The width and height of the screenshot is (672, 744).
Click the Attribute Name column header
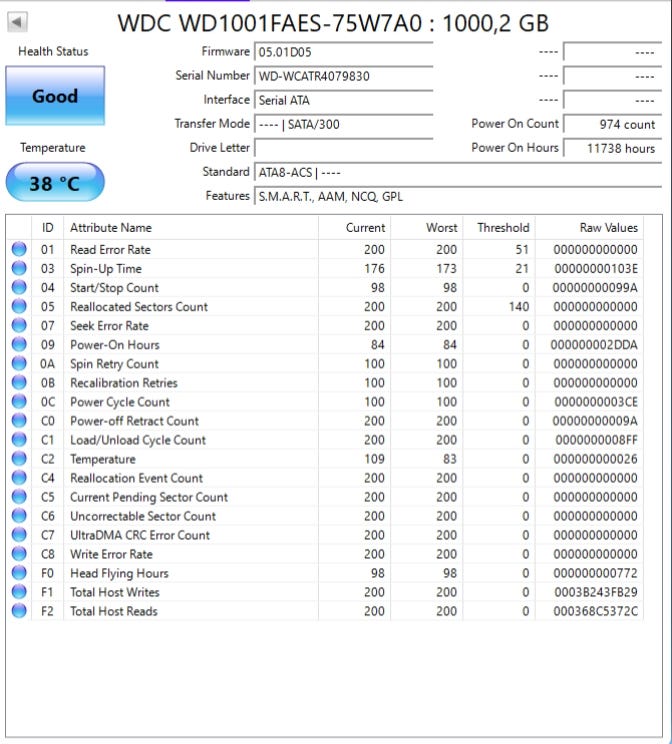111,228
